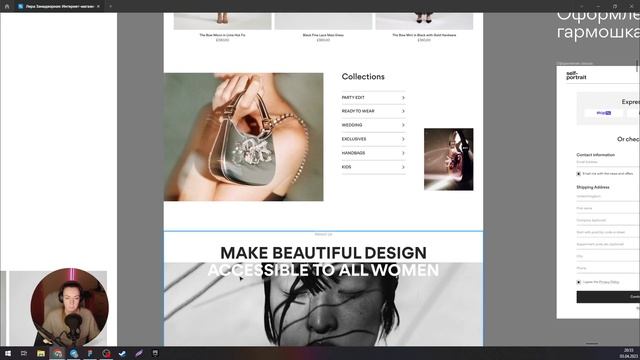Click Black Fine Lace Maxi Dress title
Screen dimensions: 640x360
click(x=323, y=35)
